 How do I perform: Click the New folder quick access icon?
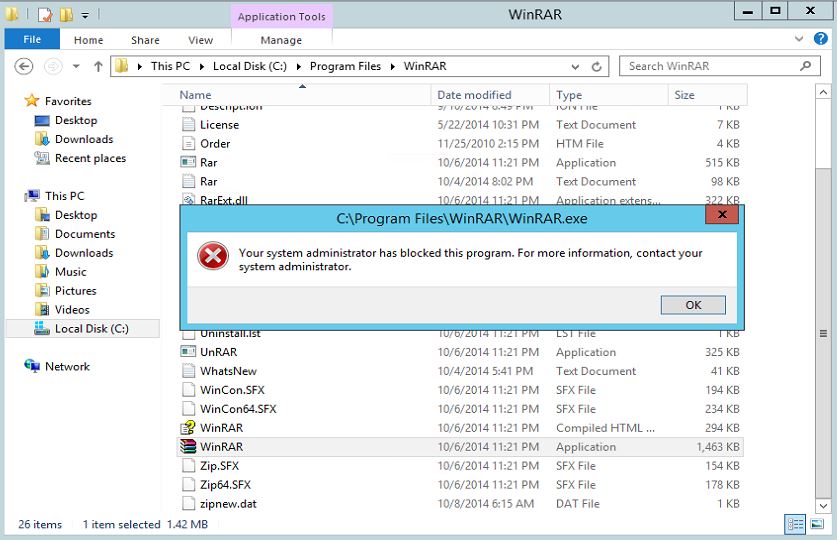click(66, 14)
